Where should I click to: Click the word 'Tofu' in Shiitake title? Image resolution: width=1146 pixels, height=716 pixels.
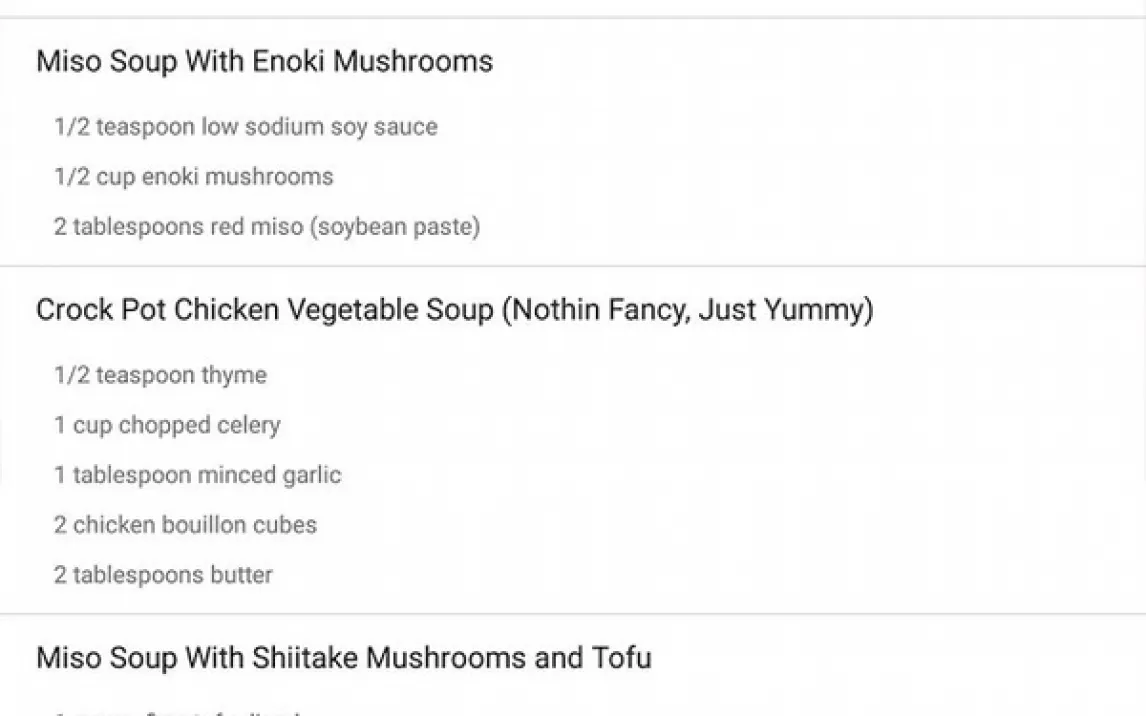(x=622, y=658)
